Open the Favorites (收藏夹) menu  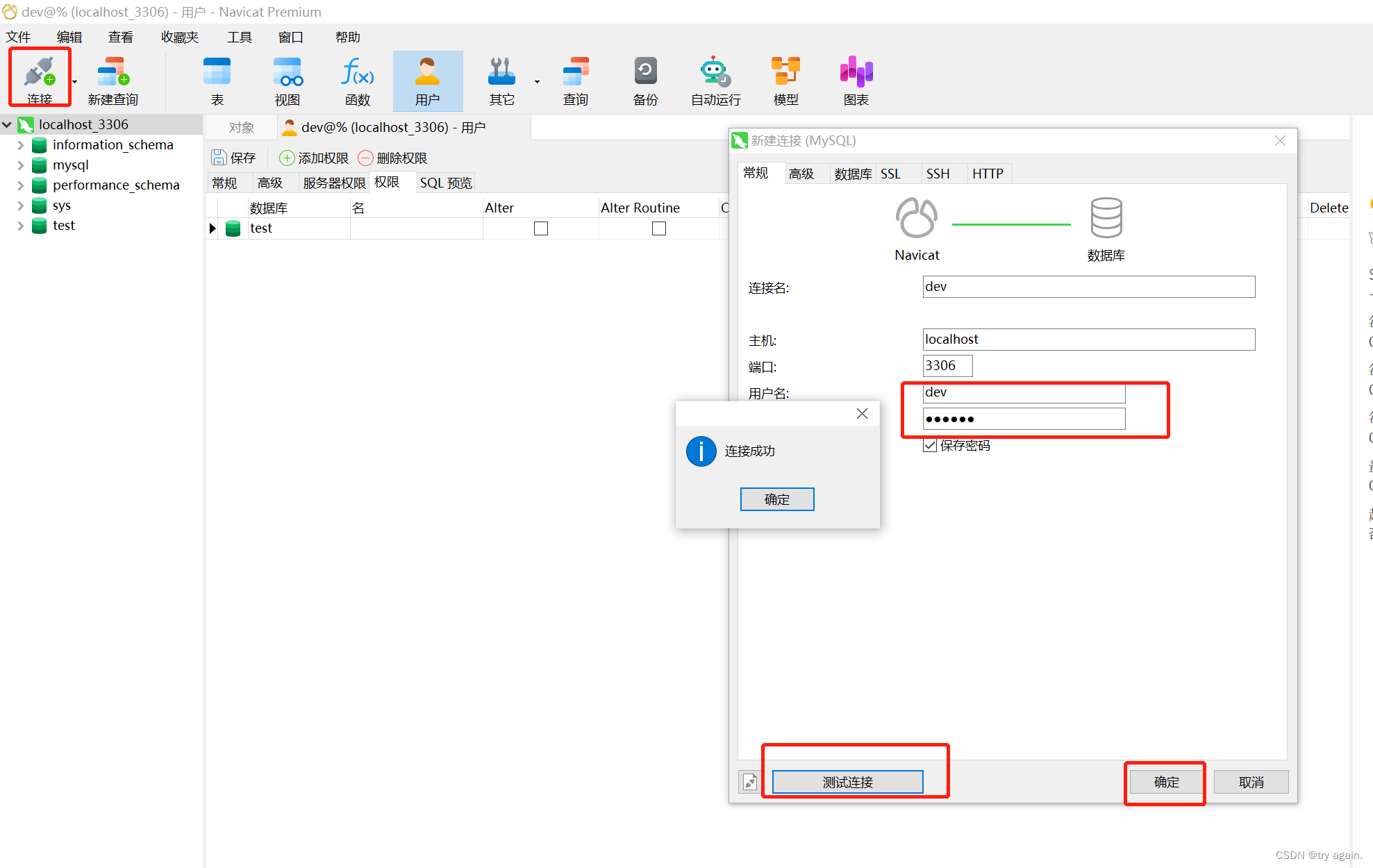pos(180,37)
